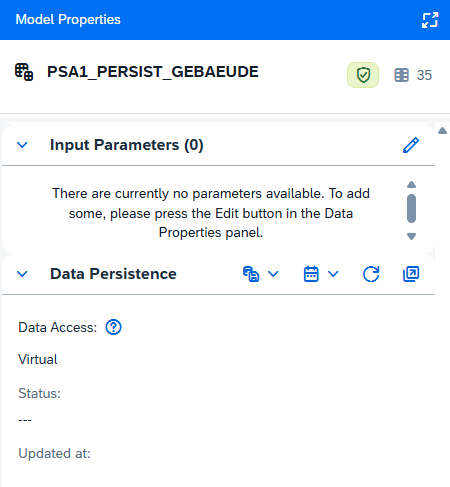Open the persistence monitor in a new window
This screenshot has width=450, height=487.
point(411,274)
